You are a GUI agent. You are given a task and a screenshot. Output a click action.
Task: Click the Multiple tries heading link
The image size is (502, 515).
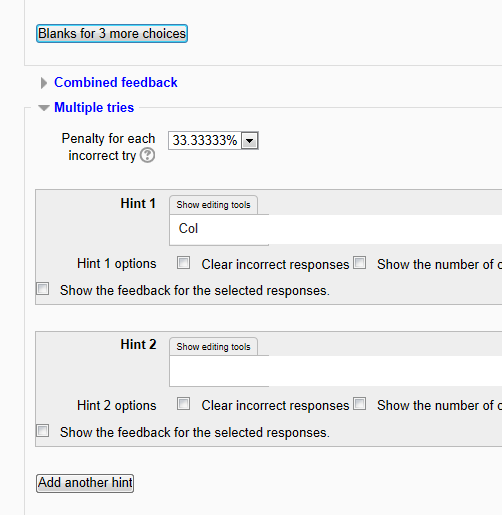[94, 107]
